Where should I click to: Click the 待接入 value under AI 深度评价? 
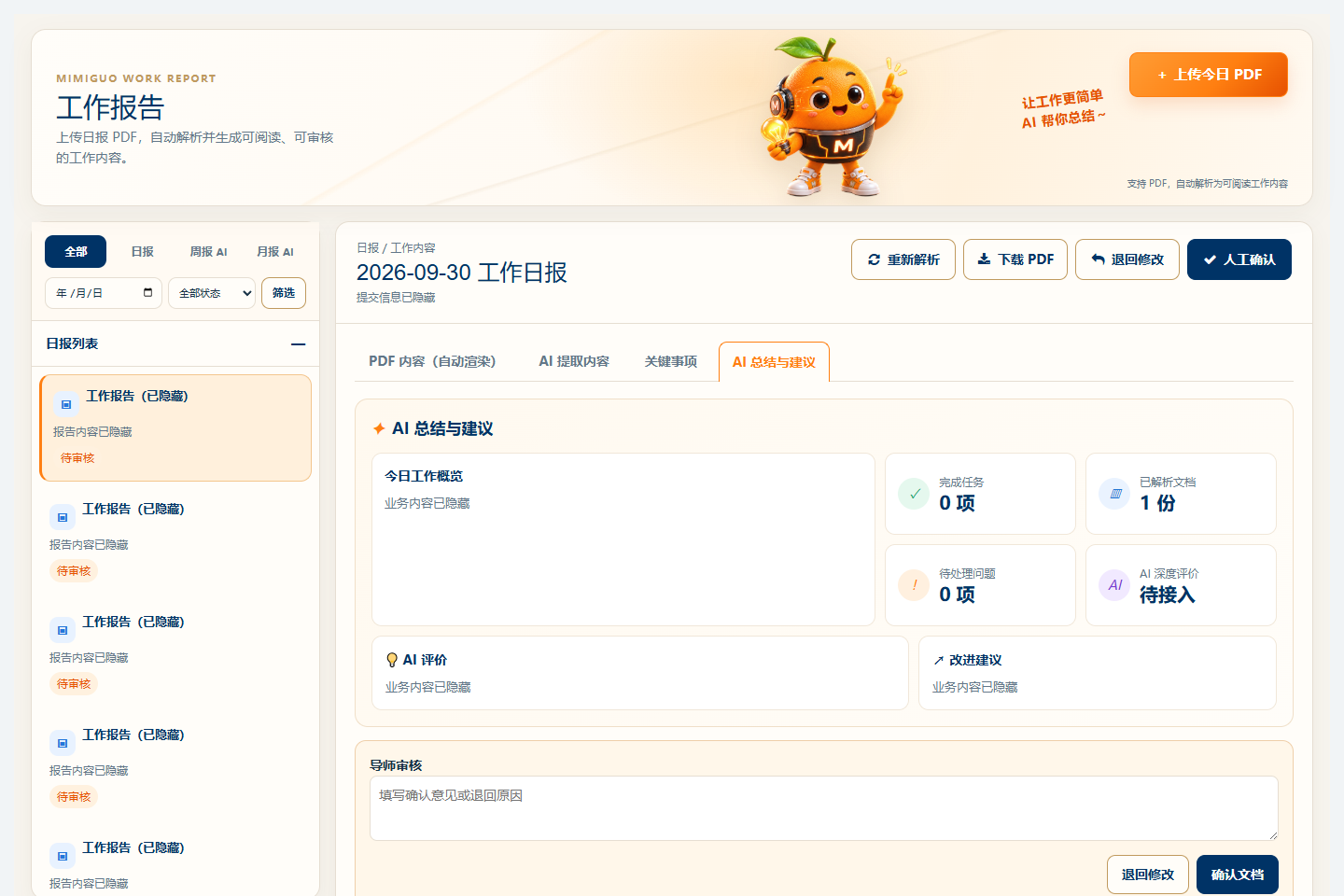point(1167,595)
